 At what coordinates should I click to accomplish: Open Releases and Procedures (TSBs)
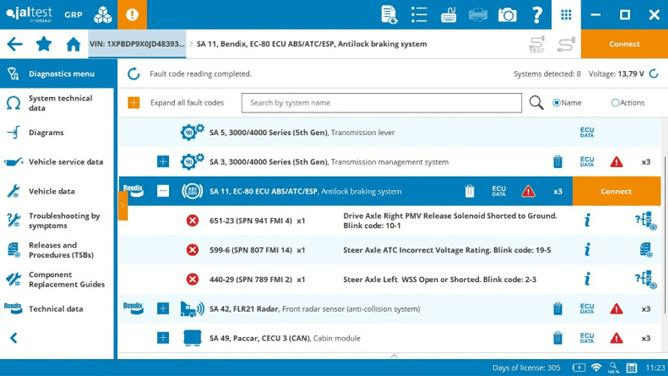click(57, 250)
